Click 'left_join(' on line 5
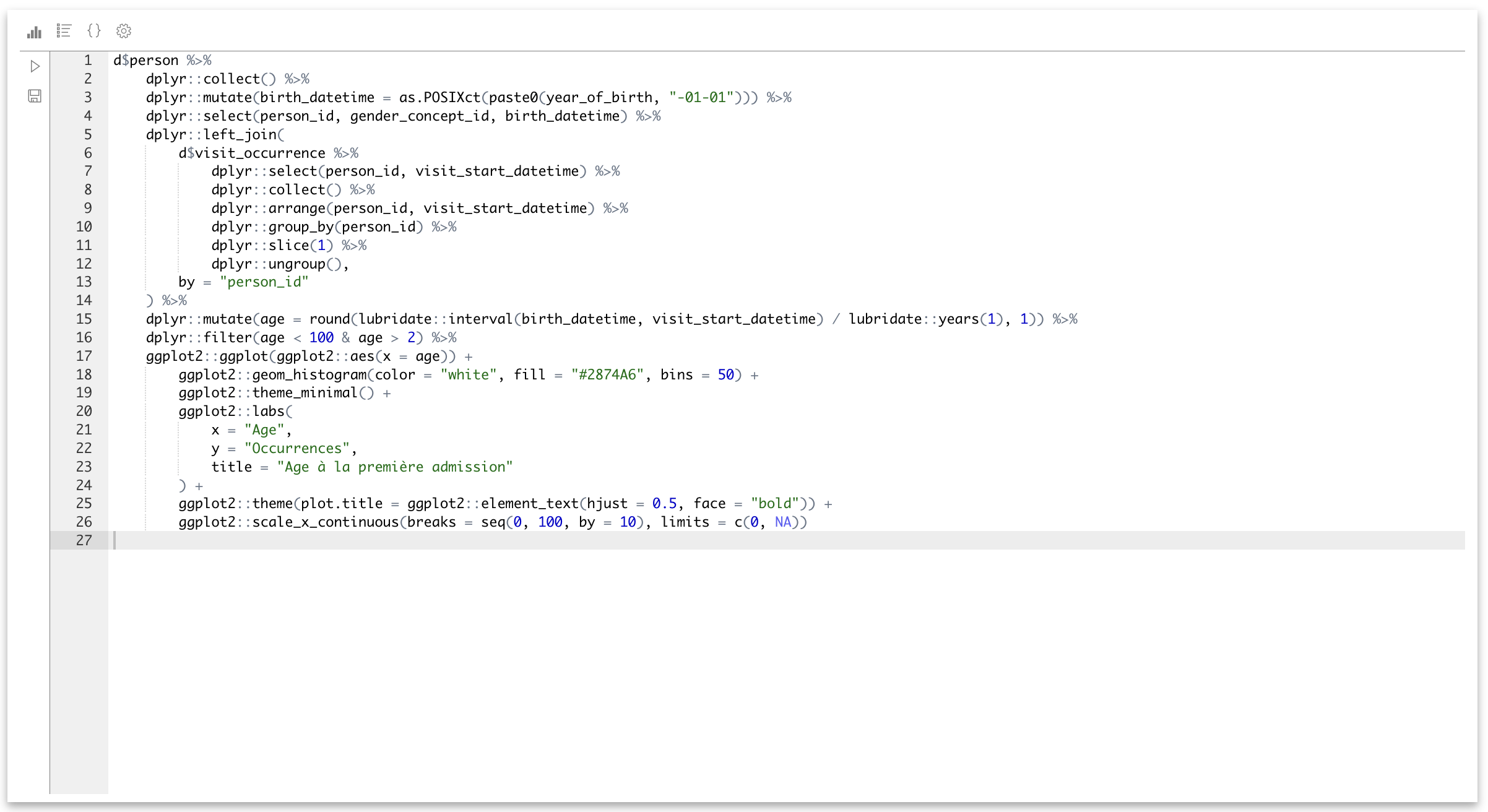Viewport: 1488px width, 812px height. tap(244, 135)
